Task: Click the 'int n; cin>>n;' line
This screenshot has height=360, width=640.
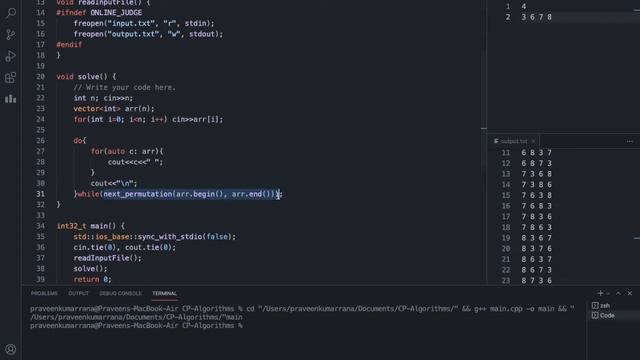Action: [x=103, y=98]
